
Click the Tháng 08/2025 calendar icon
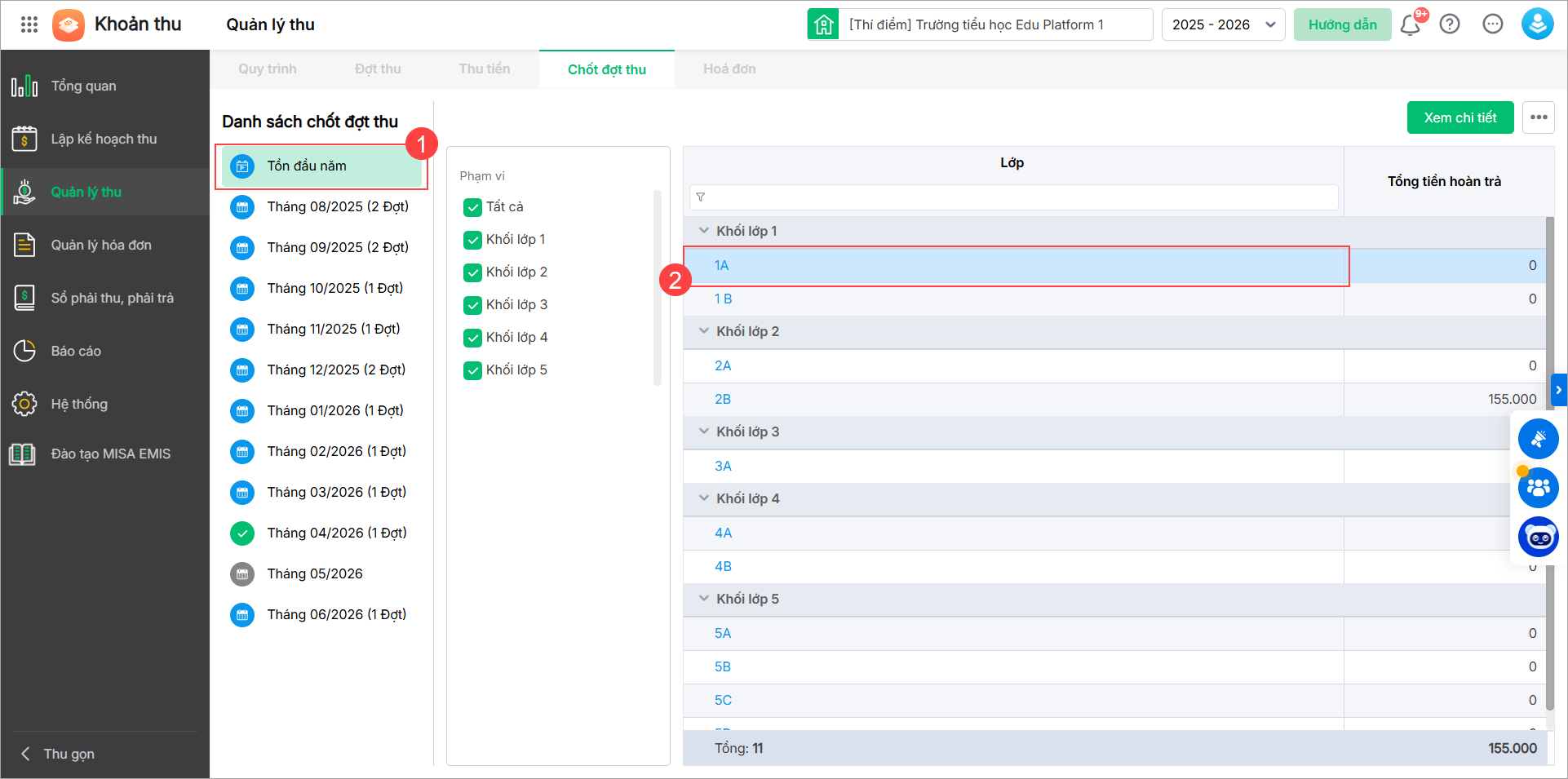point(242,207)
